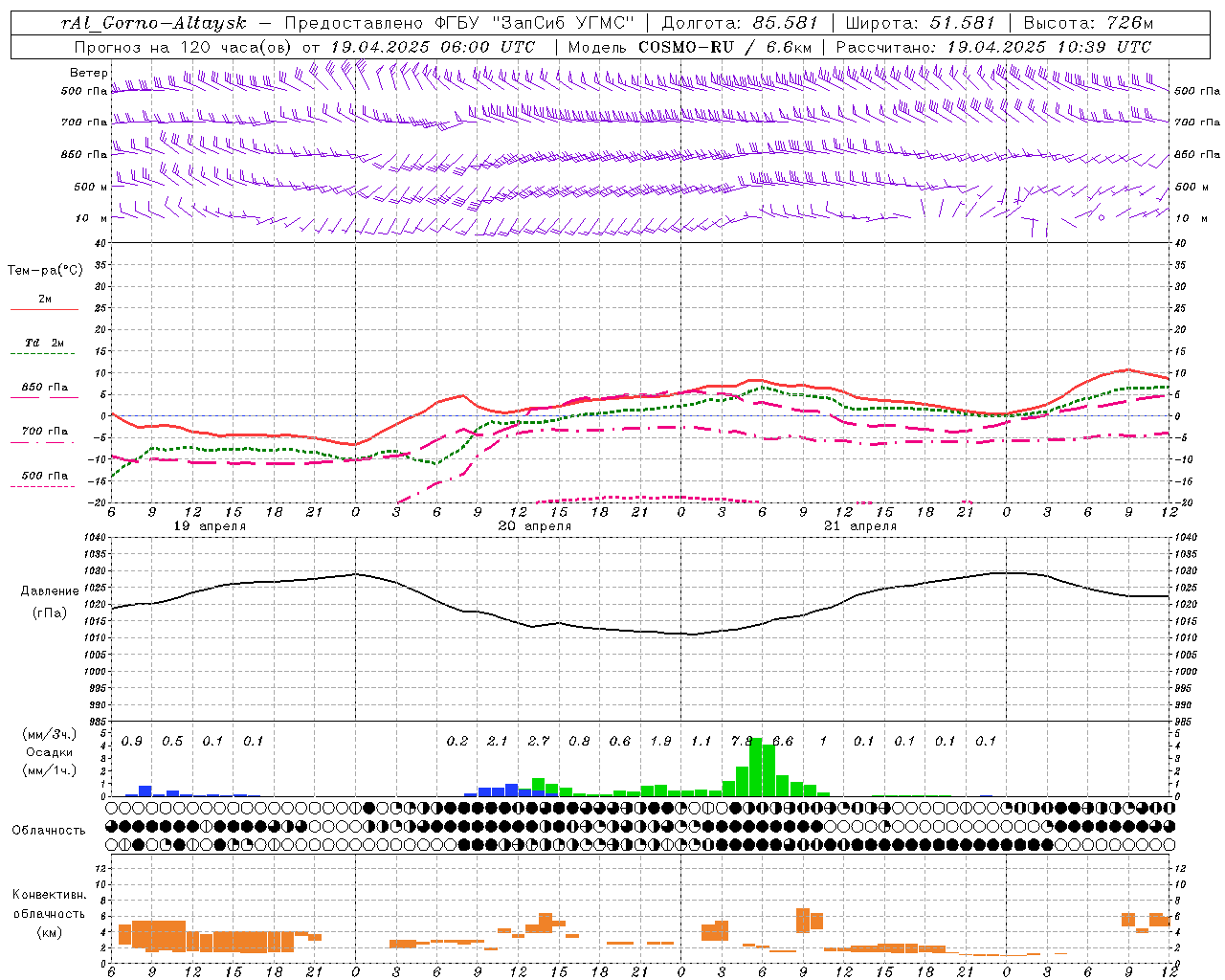Click the 0.9 precipitation total value

click(x=132, y=741)
